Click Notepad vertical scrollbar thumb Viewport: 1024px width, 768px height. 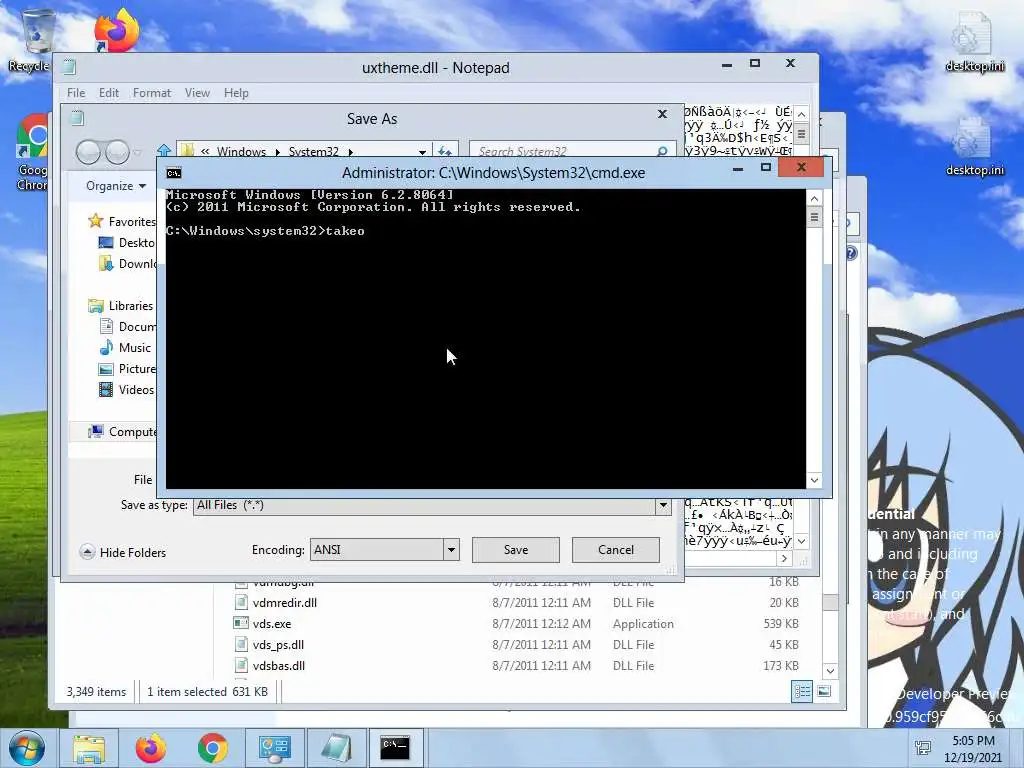tap(801, 134)
